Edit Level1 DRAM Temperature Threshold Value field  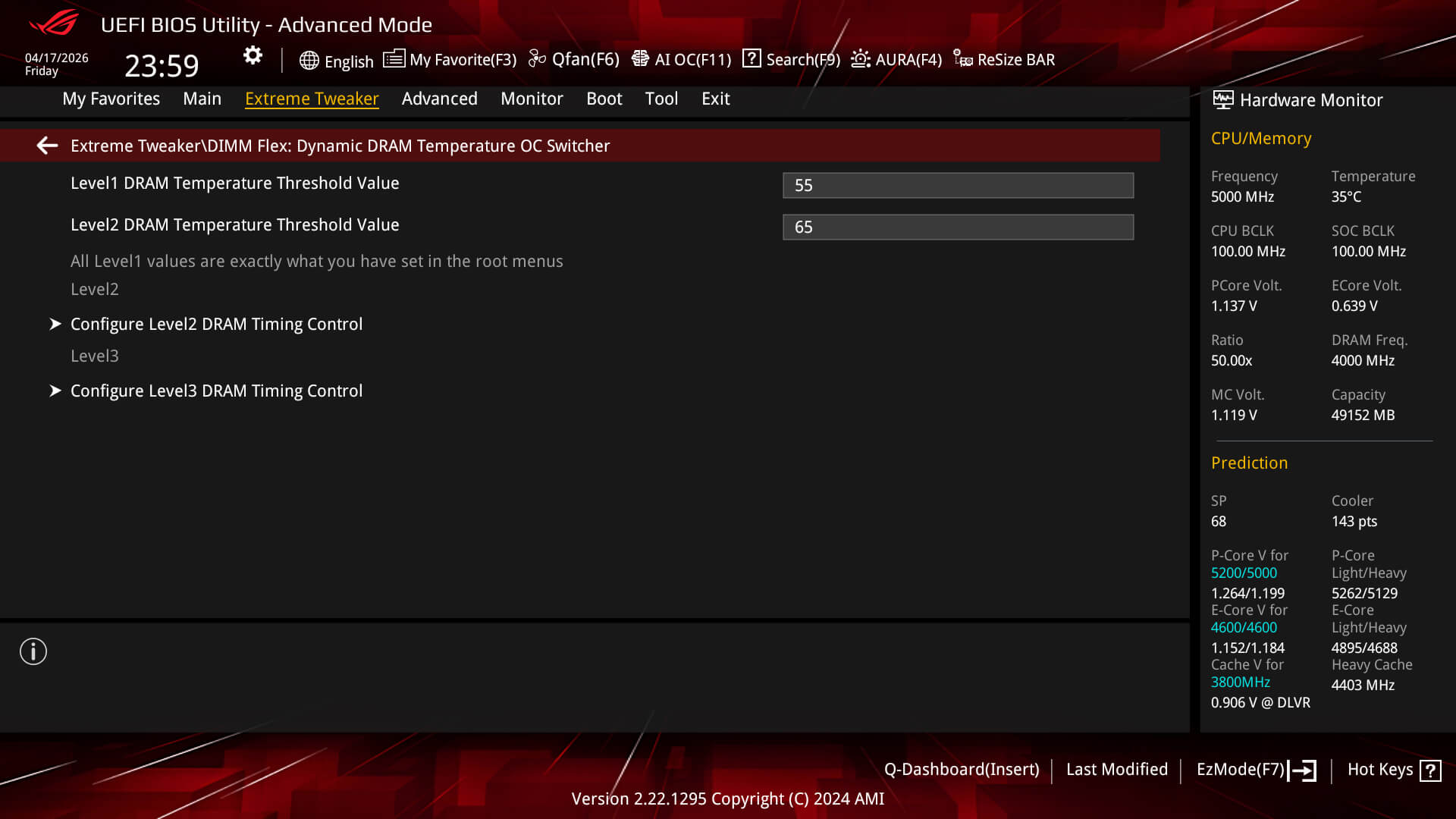pos(958,185)
